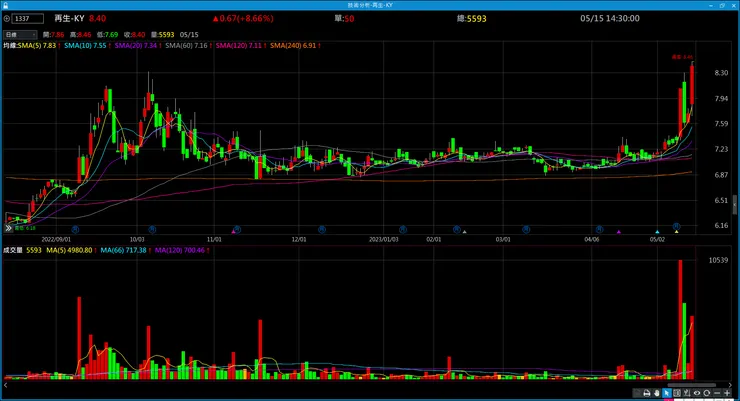Viewport: 740px width, 401px height.
Task: Click the monthly marker near 2022/09/01
Action: coord(75,230)
